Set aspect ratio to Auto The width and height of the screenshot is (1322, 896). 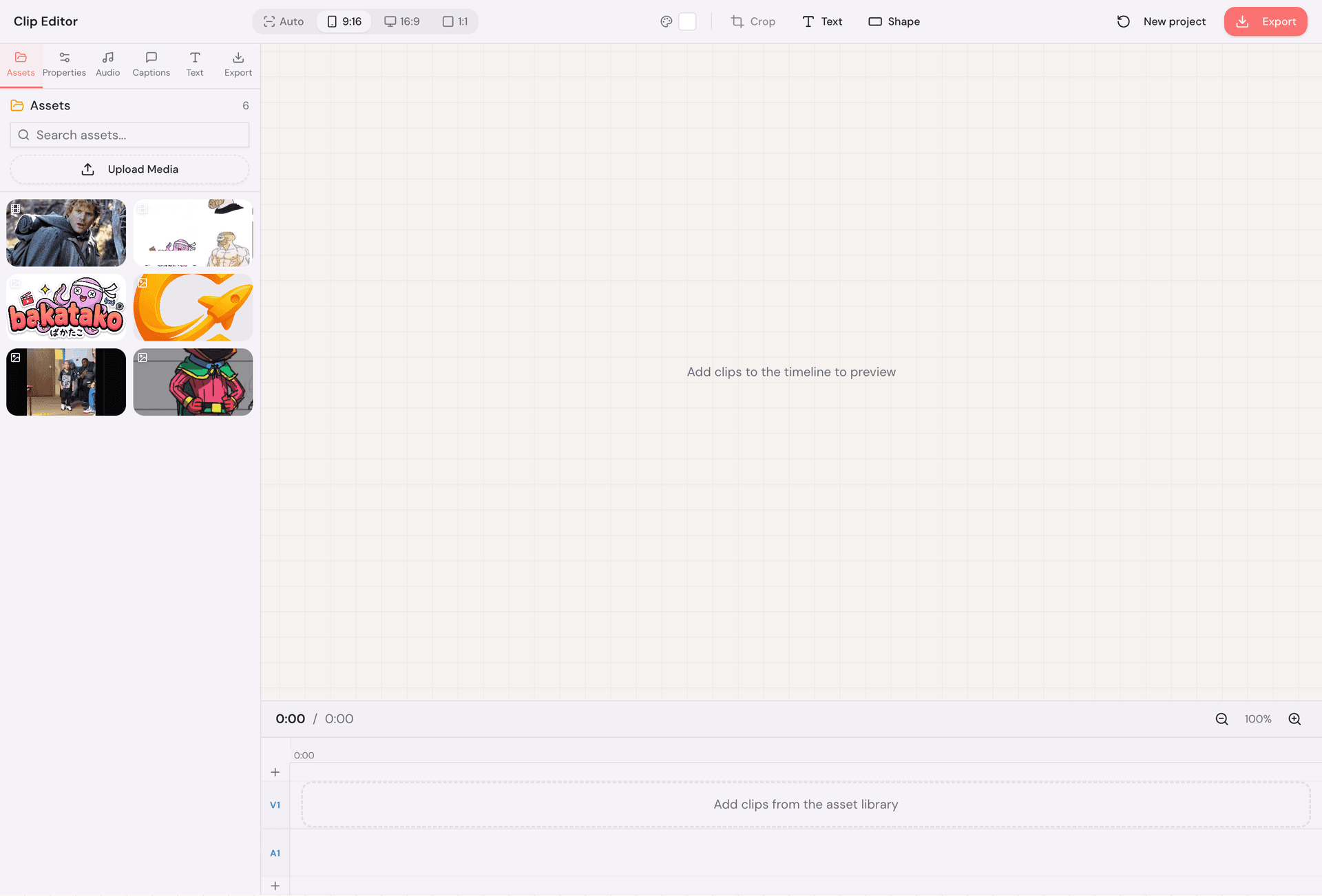point(282,21)
